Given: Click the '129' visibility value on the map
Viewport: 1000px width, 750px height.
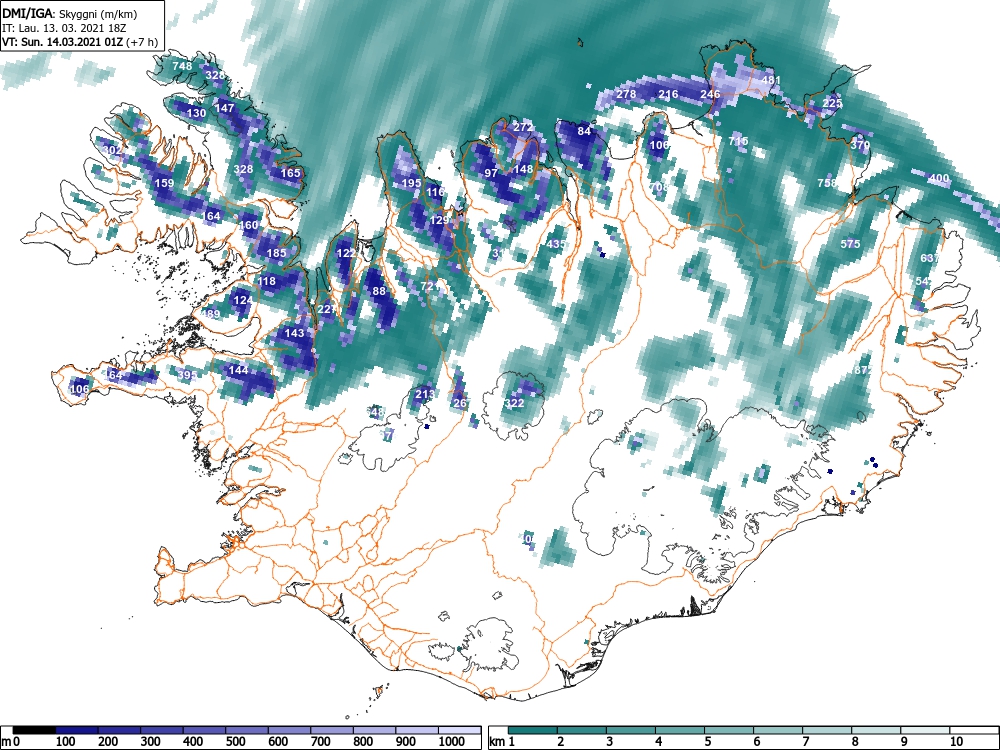Looking at the screenshot, I should [439, 221].
